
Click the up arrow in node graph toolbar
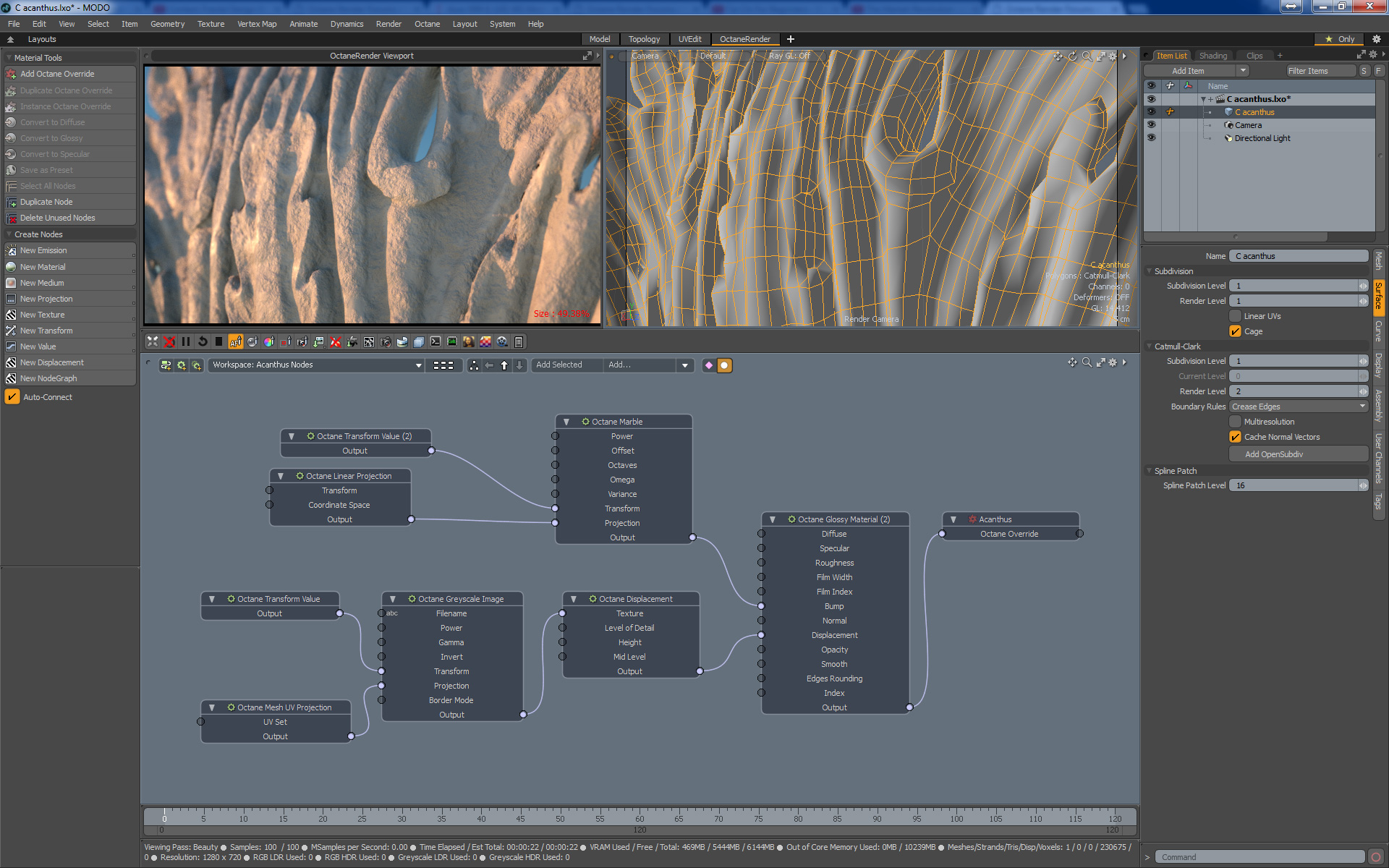pyautogui.click(x=504, y=365)
